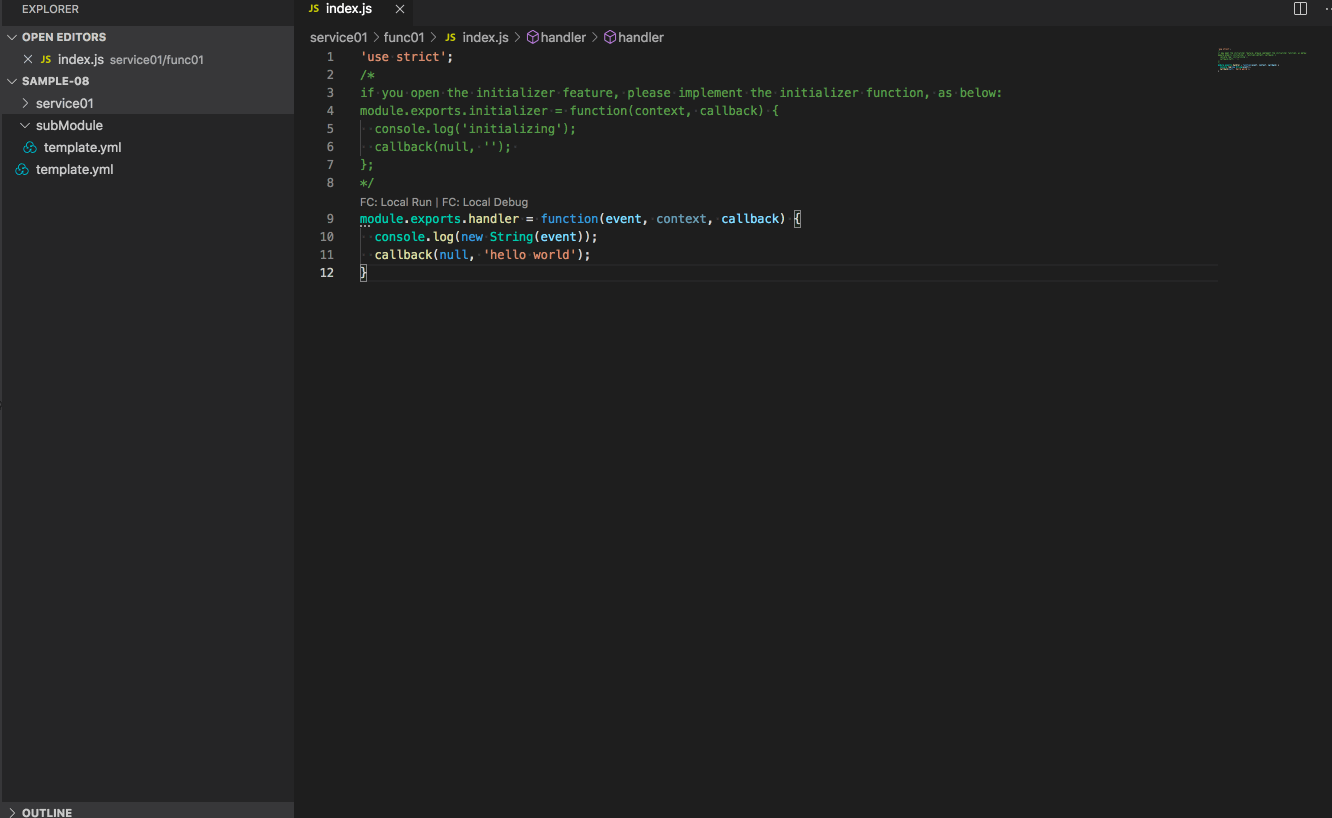Click the 'hello world' string
The width and height of the screenshot is (1332, 818).
530,255
